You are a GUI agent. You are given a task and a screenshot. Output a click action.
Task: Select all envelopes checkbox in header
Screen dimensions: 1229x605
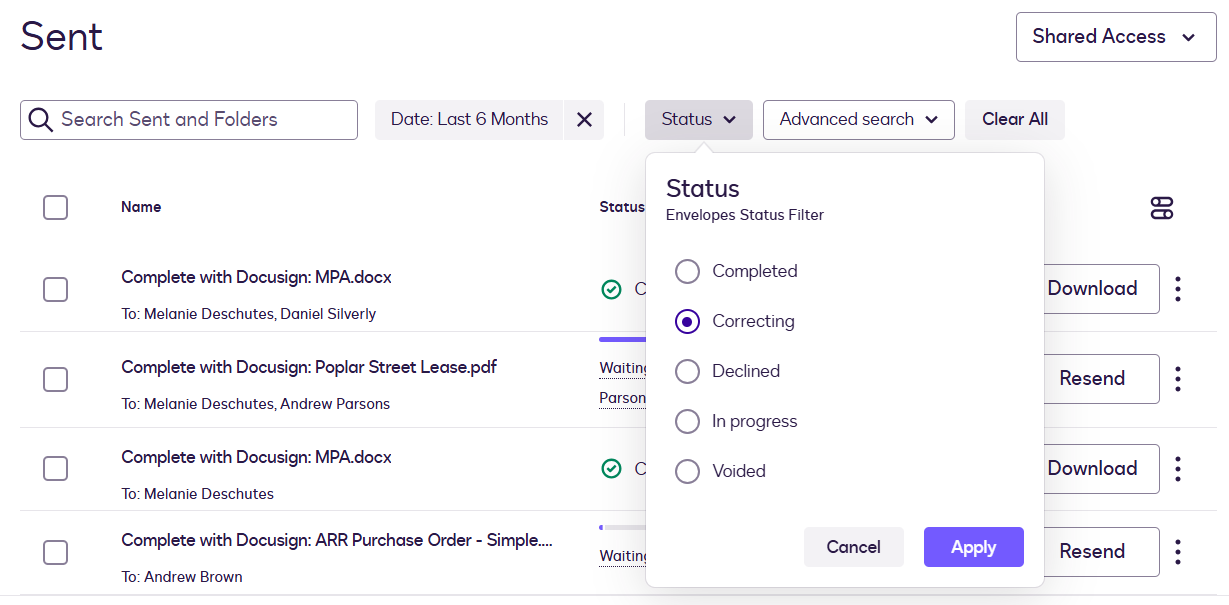56,207
